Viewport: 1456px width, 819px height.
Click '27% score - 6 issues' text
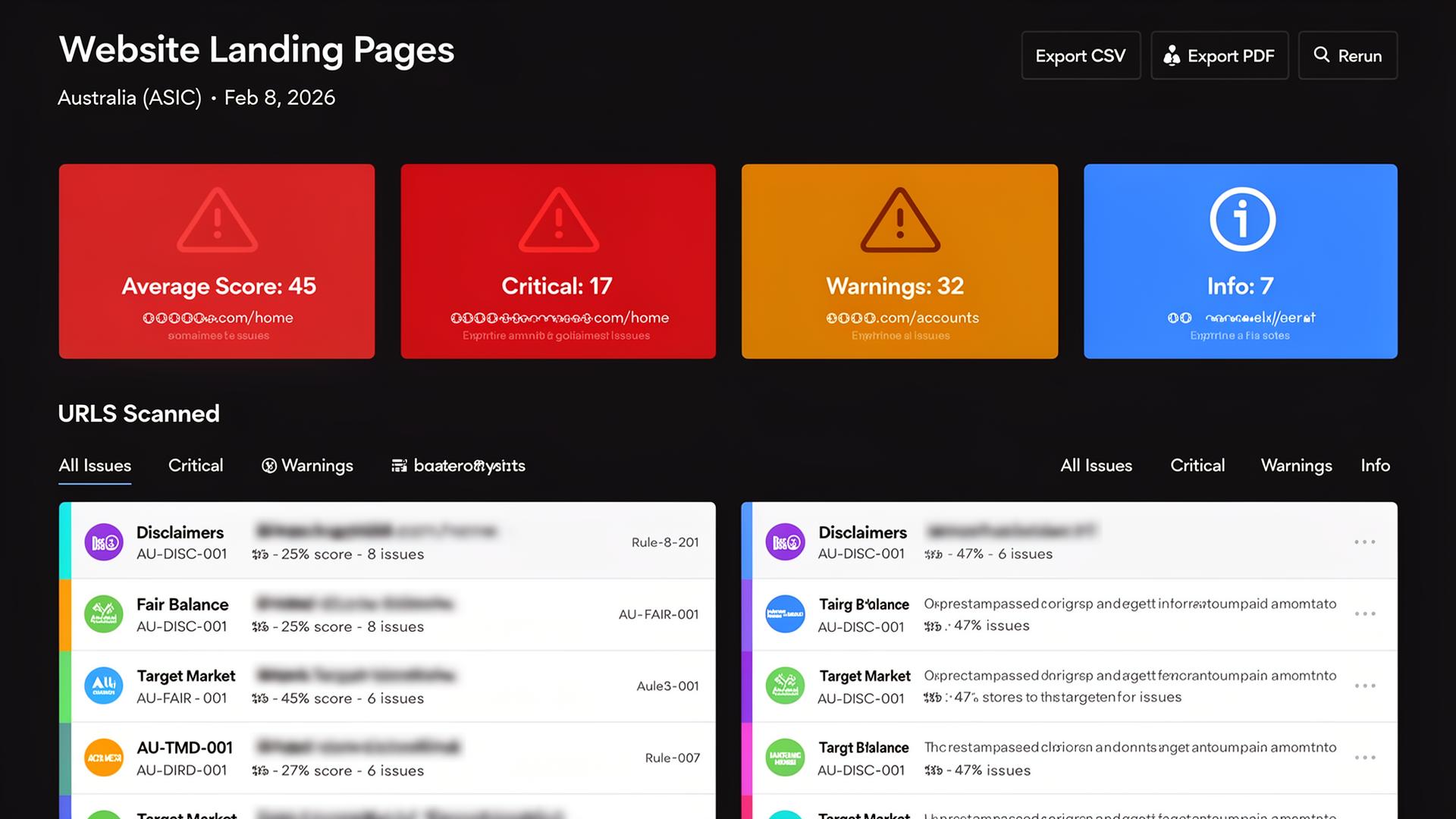click(353, 770)
